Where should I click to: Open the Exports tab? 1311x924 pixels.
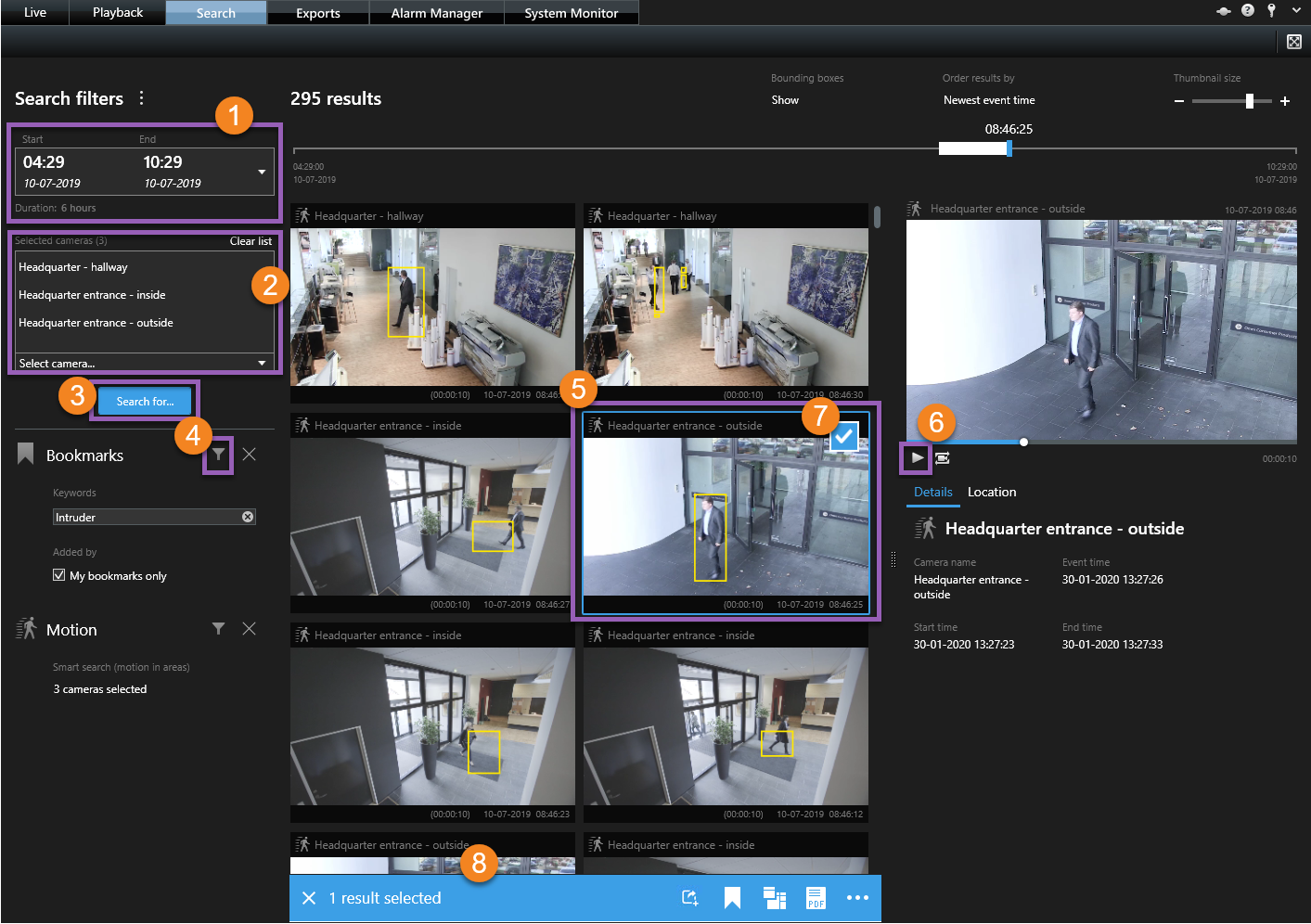318,13
